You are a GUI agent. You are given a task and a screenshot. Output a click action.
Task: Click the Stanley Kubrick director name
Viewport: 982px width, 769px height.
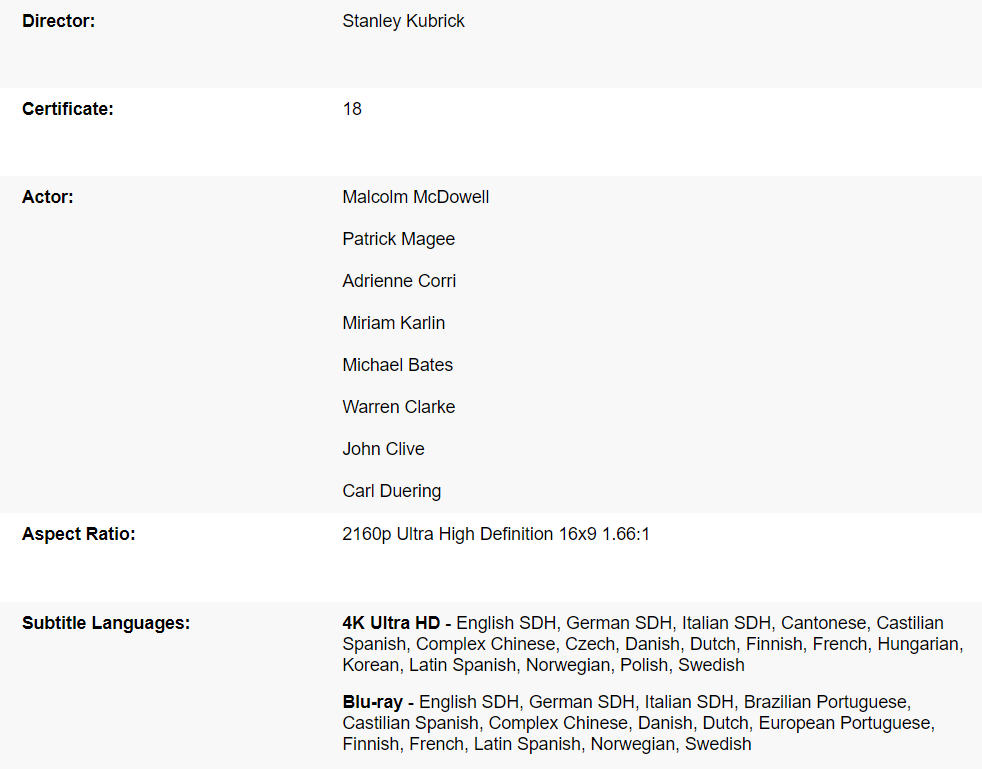pos(403,21)
